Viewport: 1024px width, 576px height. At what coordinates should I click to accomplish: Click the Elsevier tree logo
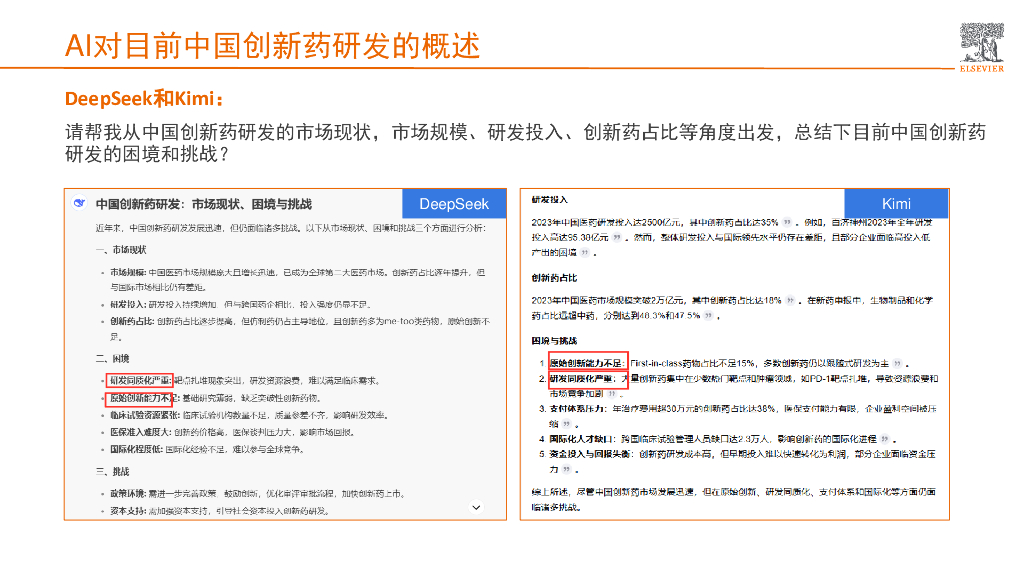tap(982, 47)
